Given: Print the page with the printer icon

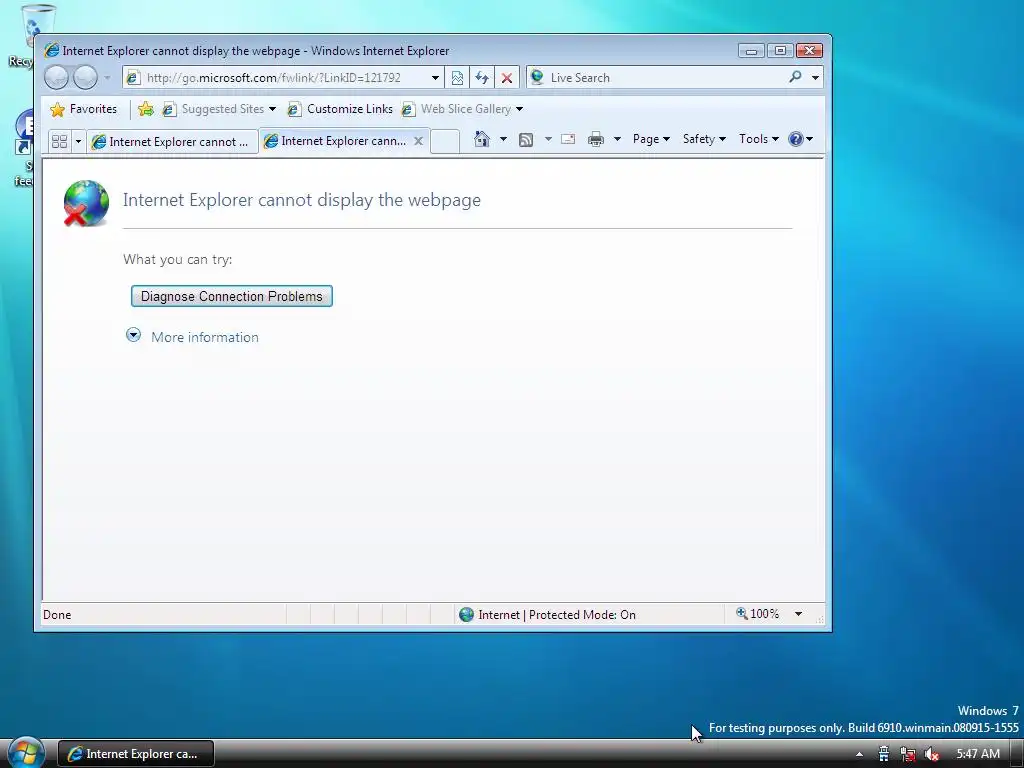Looking at the screenshot, I should (x=596, y=139).
